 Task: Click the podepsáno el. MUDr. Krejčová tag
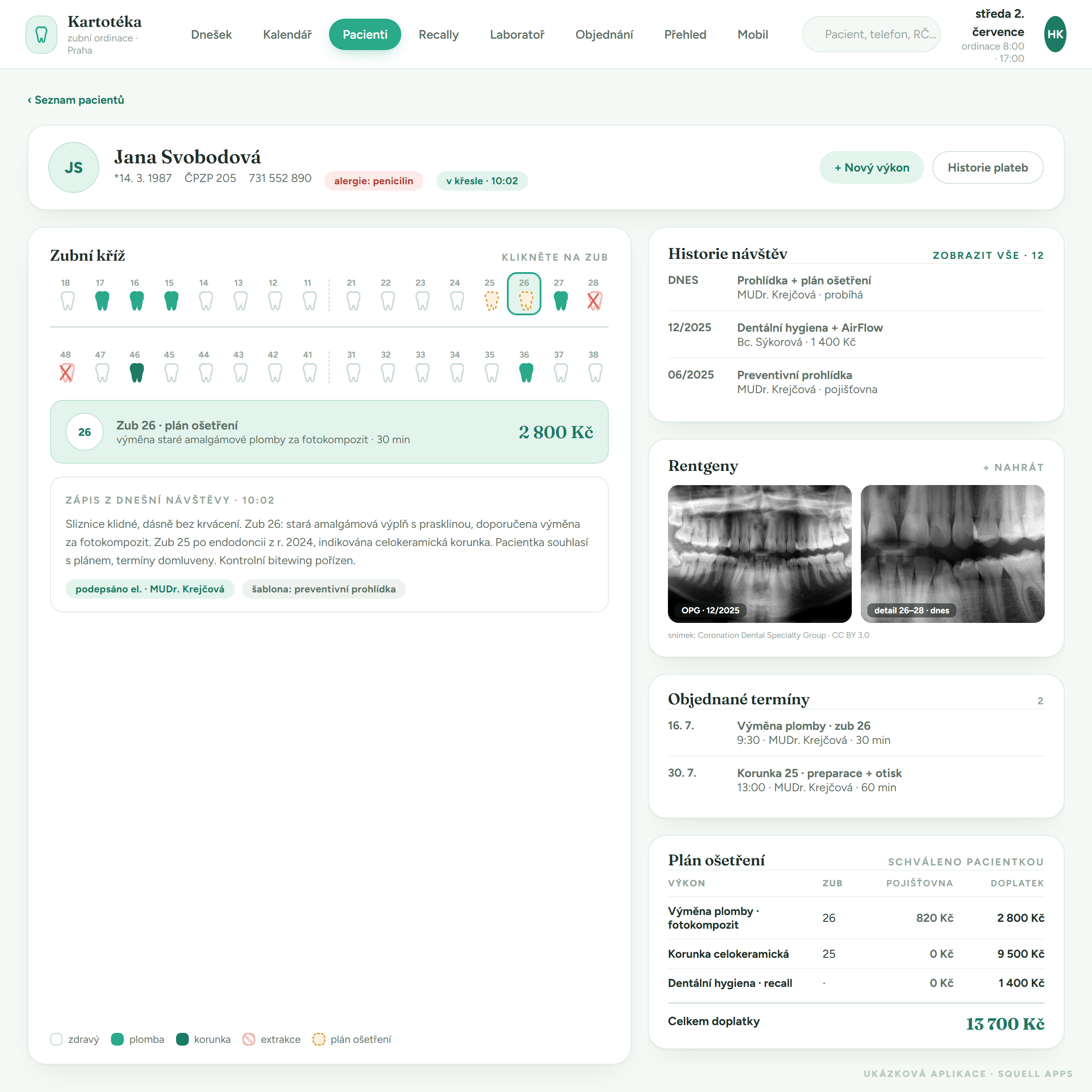150,589
